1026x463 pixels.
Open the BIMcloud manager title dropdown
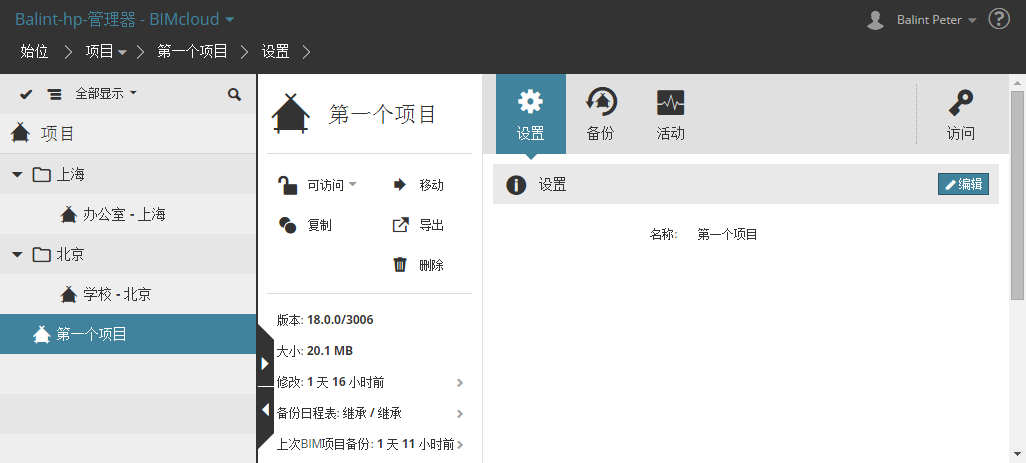(124, 20)
